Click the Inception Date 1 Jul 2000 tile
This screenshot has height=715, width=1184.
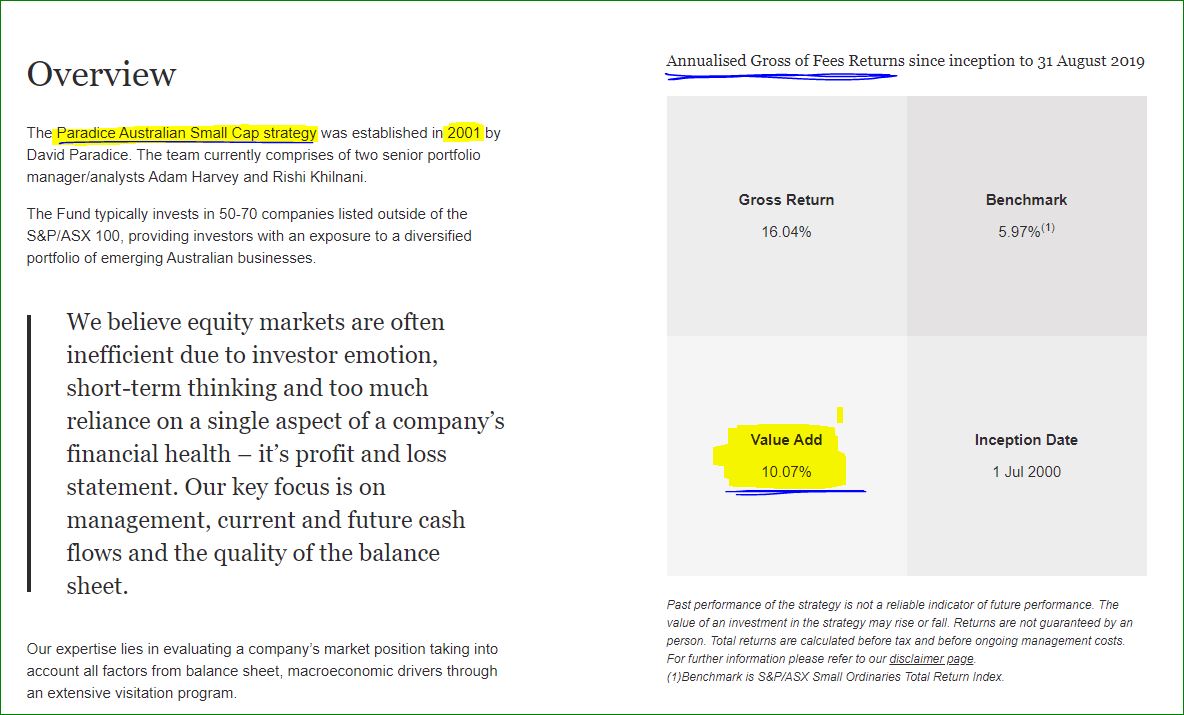point(1027,456)
